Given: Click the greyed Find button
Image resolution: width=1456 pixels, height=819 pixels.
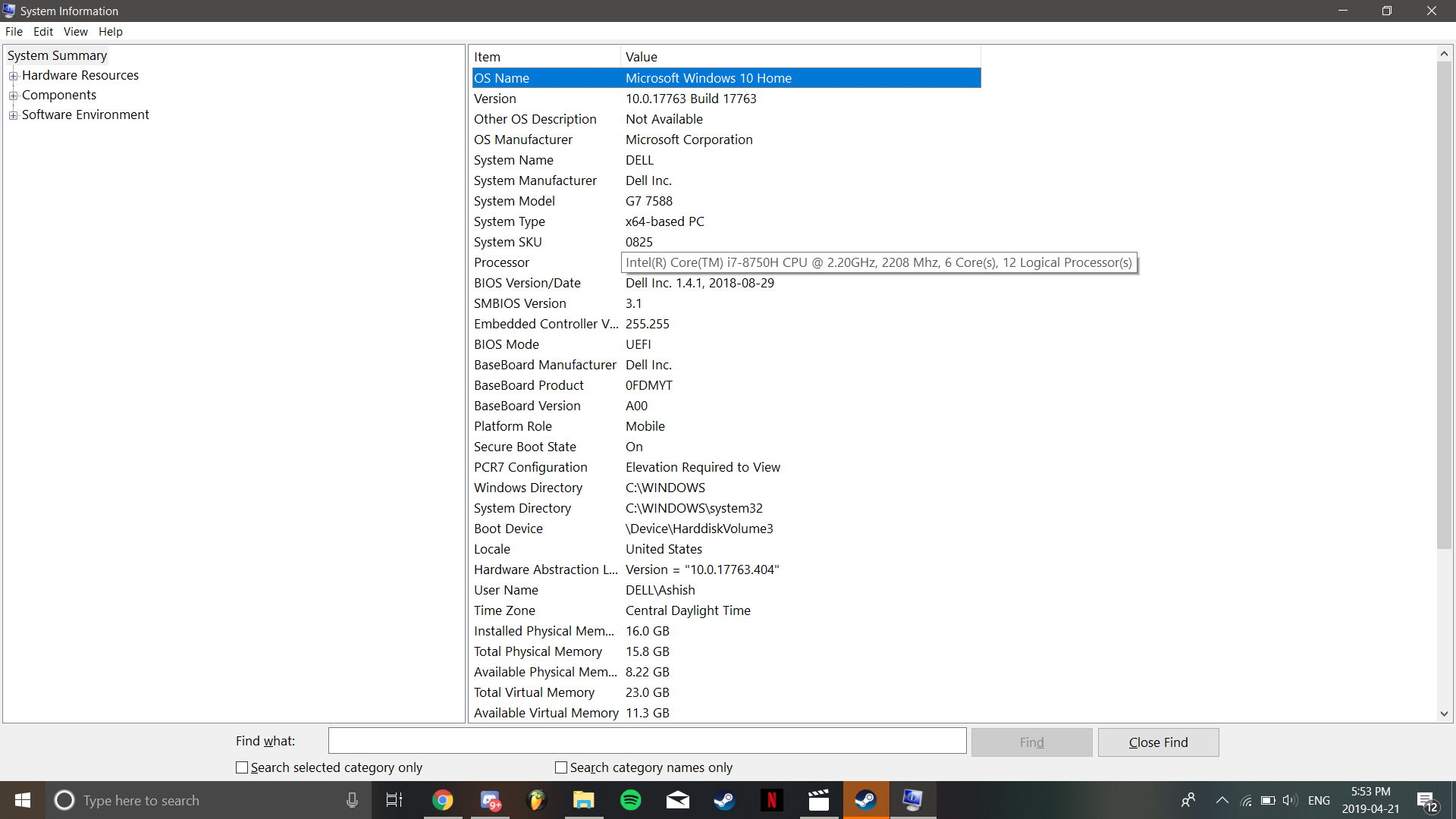Looking at the screenshot, I should point(1031,742).
